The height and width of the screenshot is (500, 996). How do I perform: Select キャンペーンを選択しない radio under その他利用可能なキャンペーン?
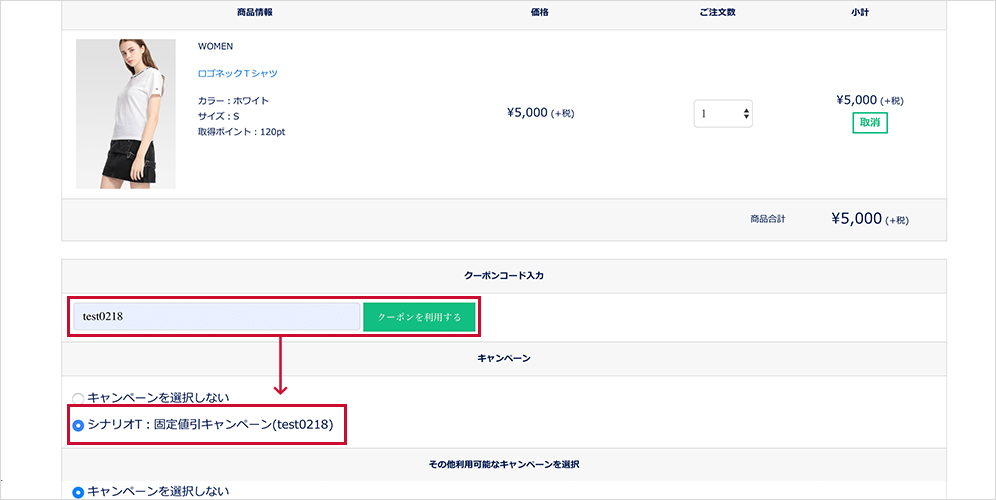[78, 492]
